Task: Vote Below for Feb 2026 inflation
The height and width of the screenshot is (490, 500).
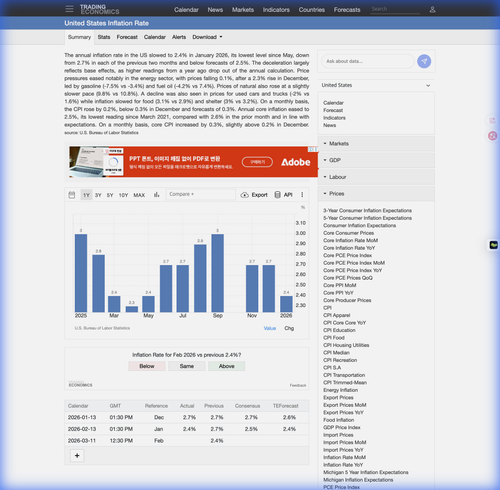Action: click(x=147, y=366)
